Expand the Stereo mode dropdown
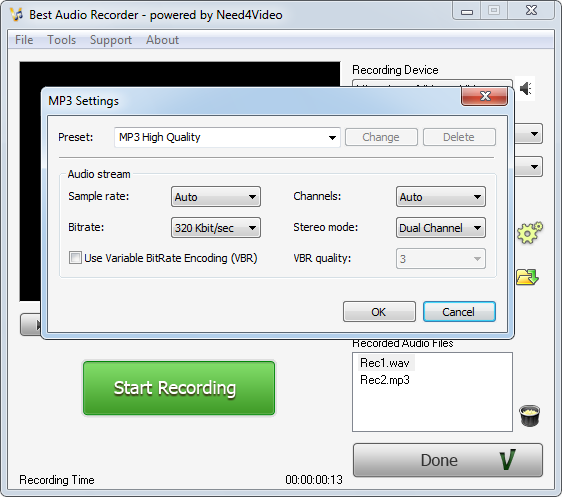This screenshot has height=497, width=562. [x=441, y=228]
